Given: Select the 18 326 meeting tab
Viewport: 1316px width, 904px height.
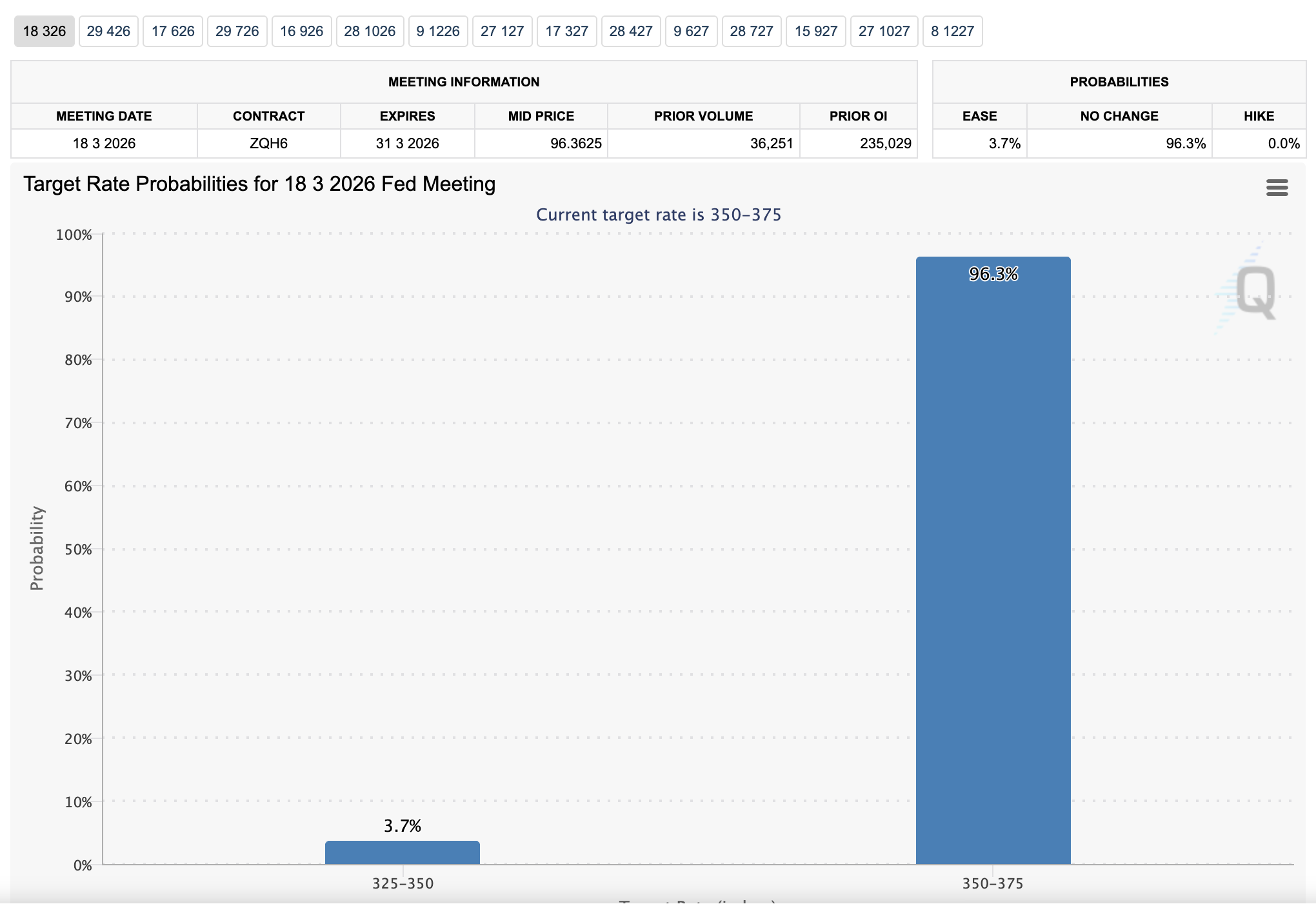Looking at the screenshot, I should tap(45, 32).
